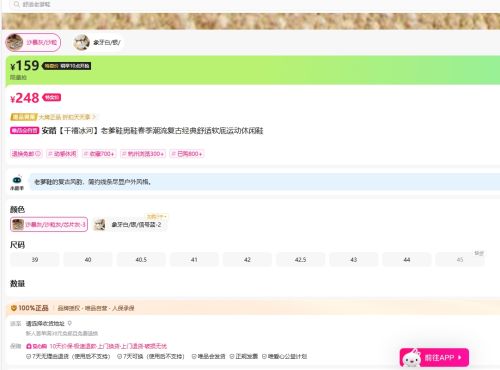Select size 39
This screenshot has height=370, width=500.
coord(35,259)
